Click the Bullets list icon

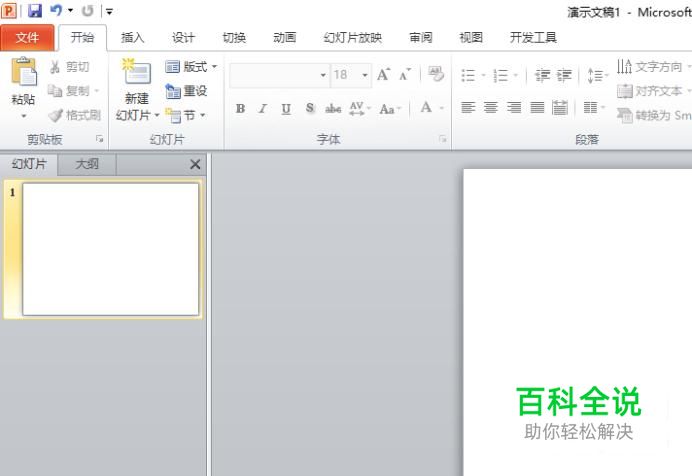coord(468,75)
